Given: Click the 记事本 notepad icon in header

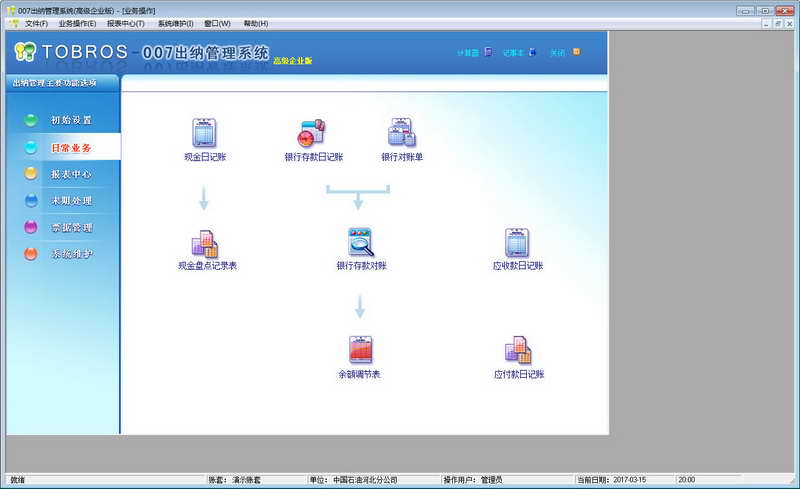Looking at the screenshot, I should pos(533,52).
